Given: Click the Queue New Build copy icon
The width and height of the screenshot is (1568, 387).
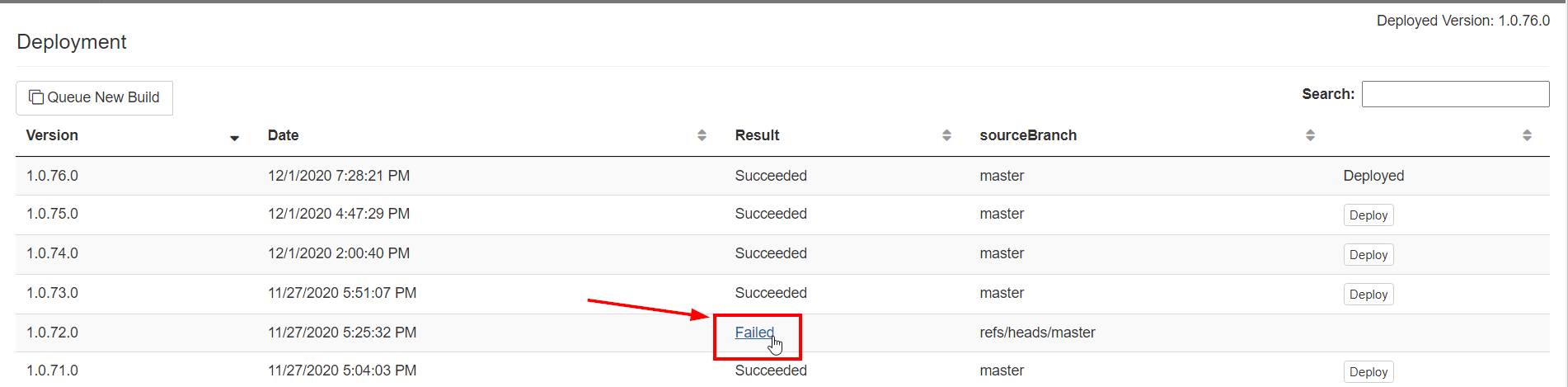Looking at the screenshot, I should pyautogui.click(x=36, y=97).
